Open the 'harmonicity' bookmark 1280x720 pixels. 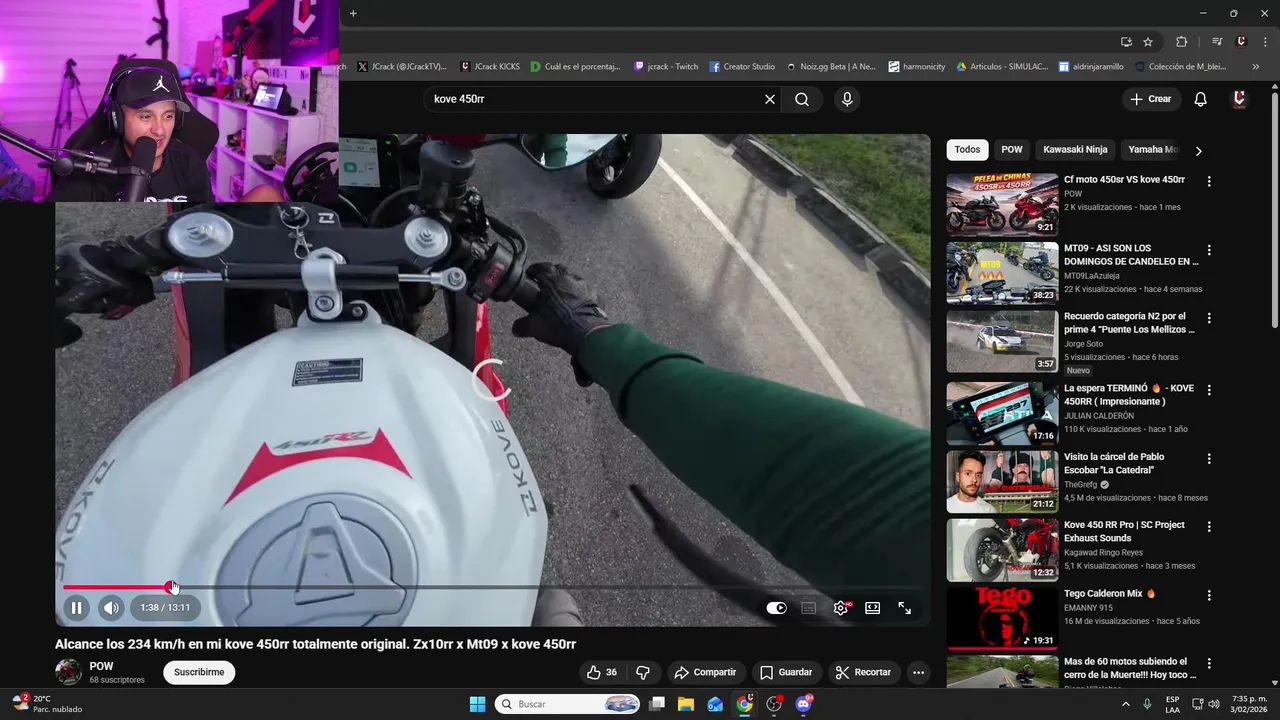pos(917,67)
